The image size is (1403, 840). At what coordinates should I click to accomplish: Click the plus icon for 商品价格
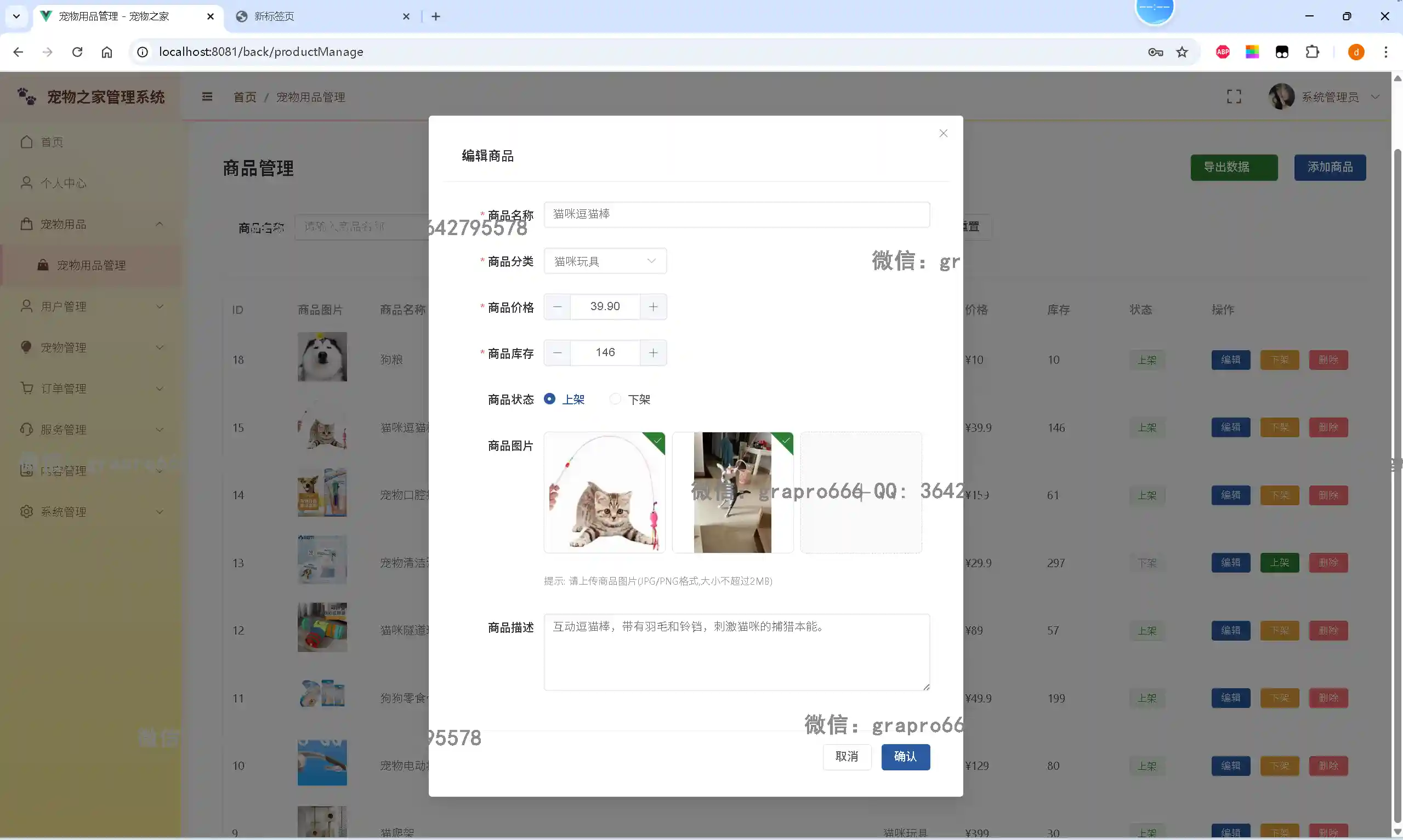(x=653, y=307)
